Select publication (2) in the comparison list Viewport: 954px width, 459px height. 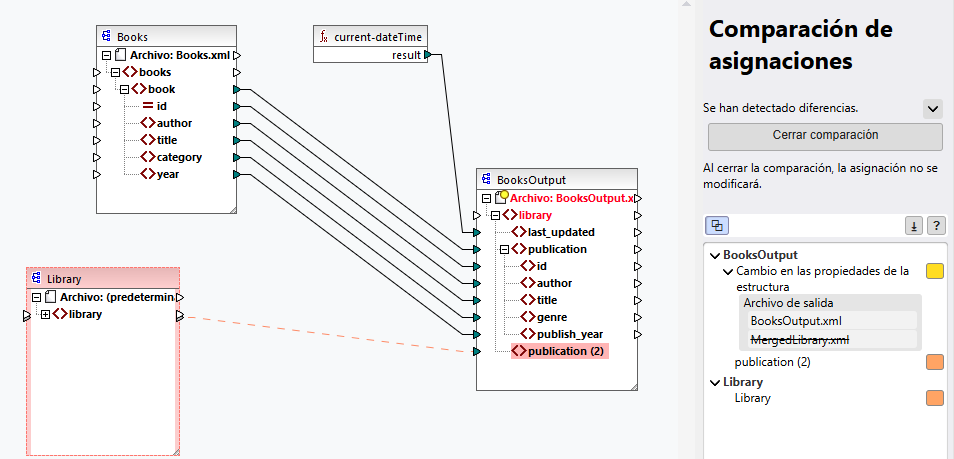coord(772,362)
